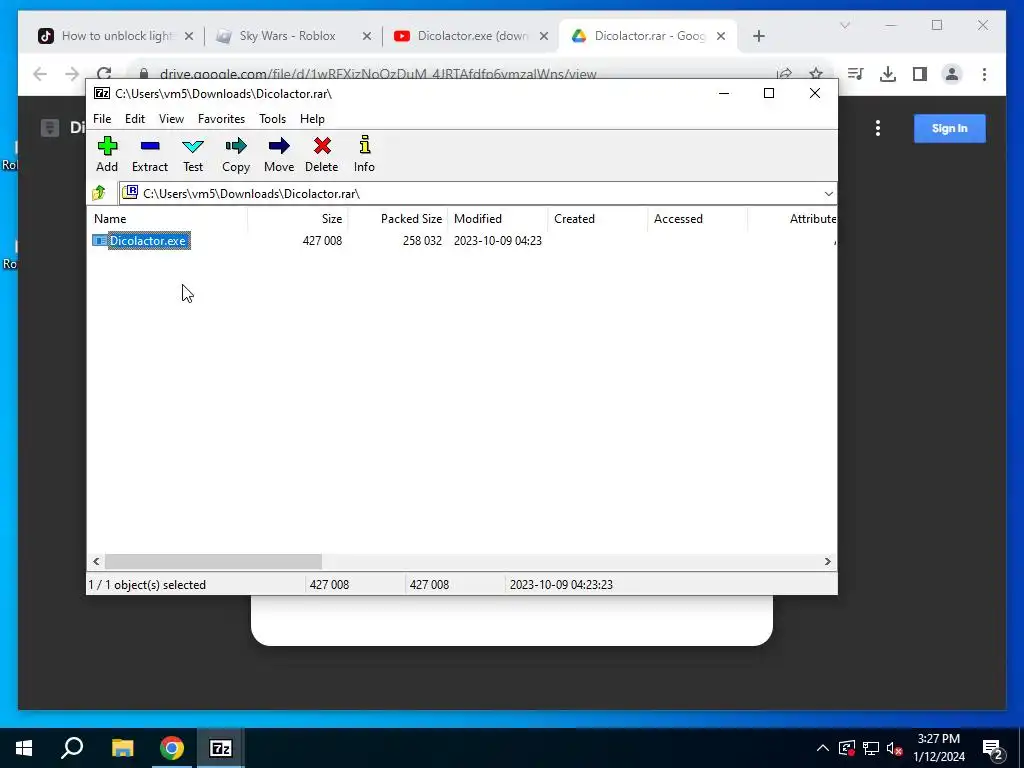Image resolution: width=1024 pixels, height=768 pixels.
Task: Click the scroll left arrow of the file list
Action: (96, 562)
